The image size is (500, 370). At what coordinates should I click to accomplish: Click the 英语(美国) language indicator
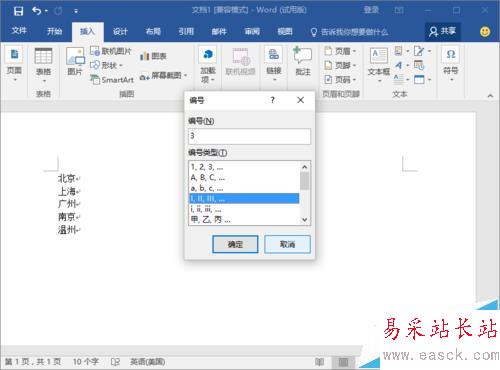click(x=148, y=362)
